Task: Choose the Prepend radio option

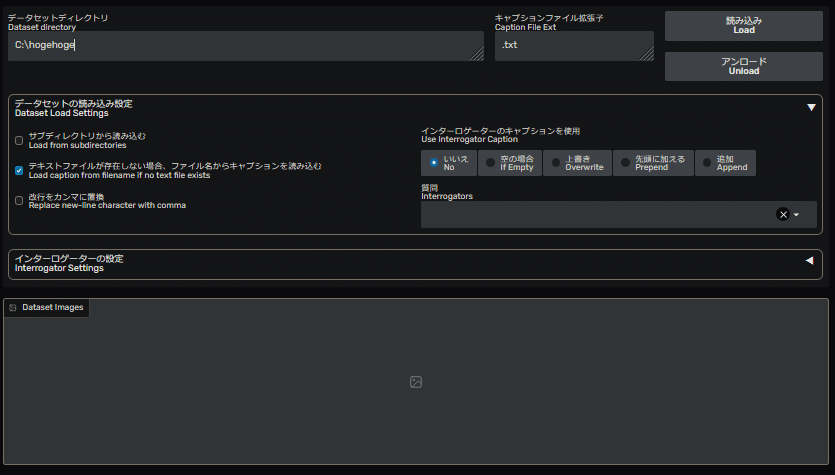Action: (653, 163)
